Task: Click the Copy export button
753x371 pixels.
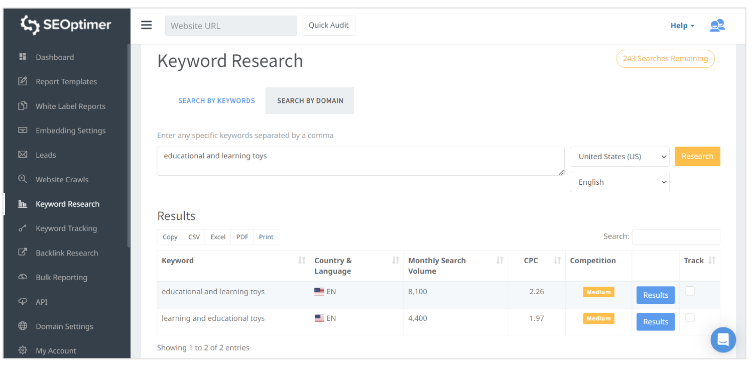Action: click(x=170, y=237)
